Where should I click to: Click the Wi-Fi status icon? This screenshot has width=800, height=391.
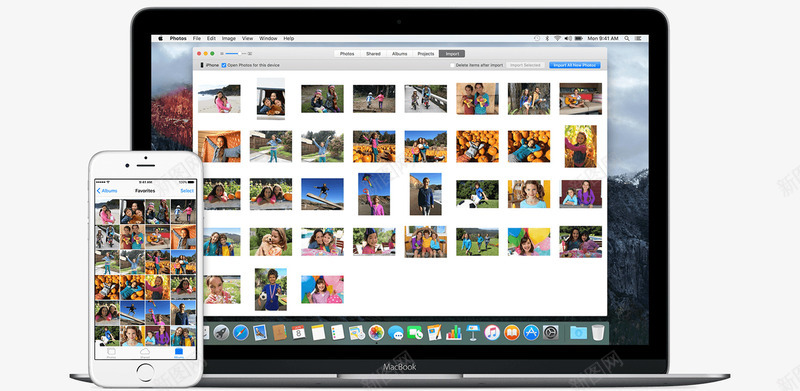pos(557,38)
